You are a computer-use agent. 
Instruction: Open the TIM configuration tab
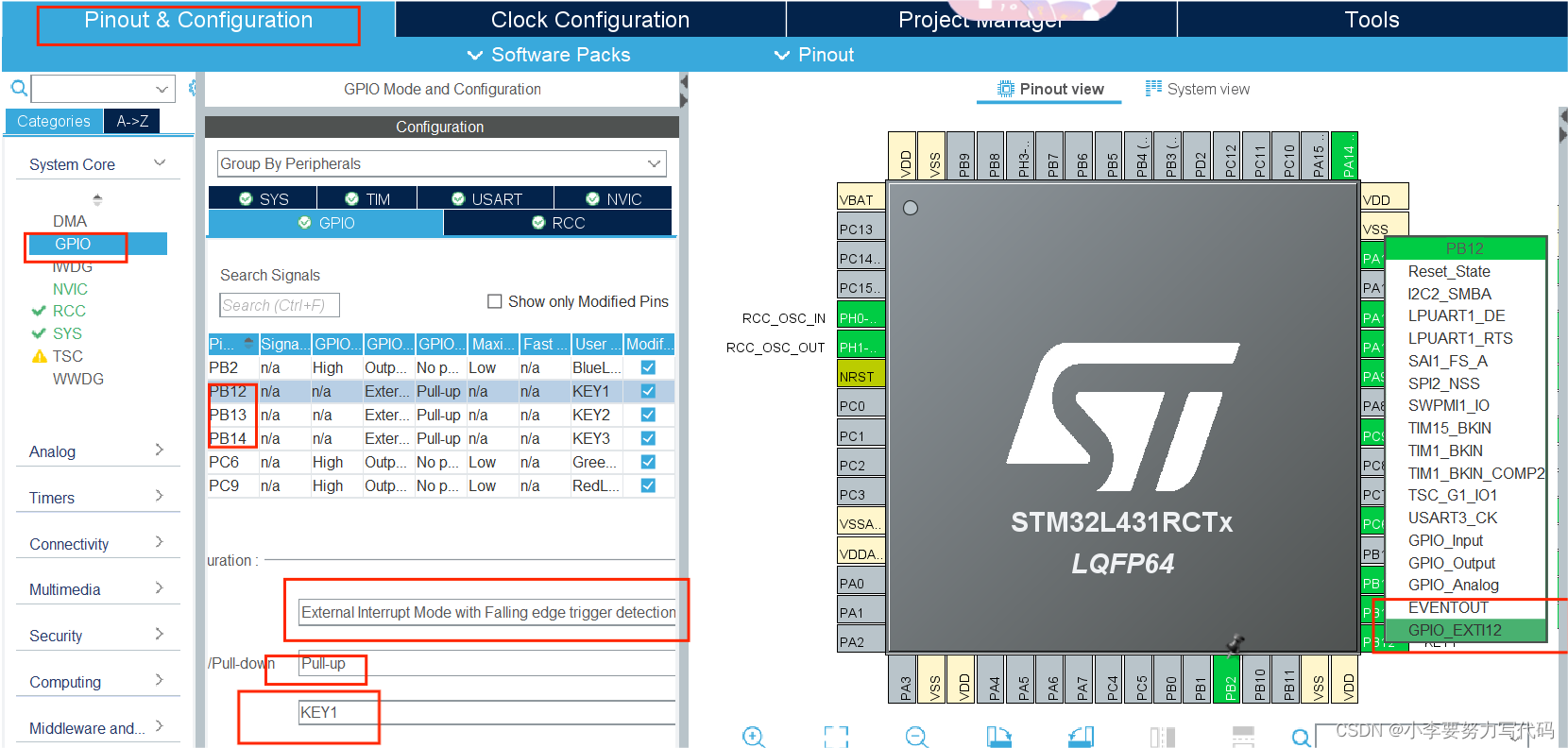[367, 199]
